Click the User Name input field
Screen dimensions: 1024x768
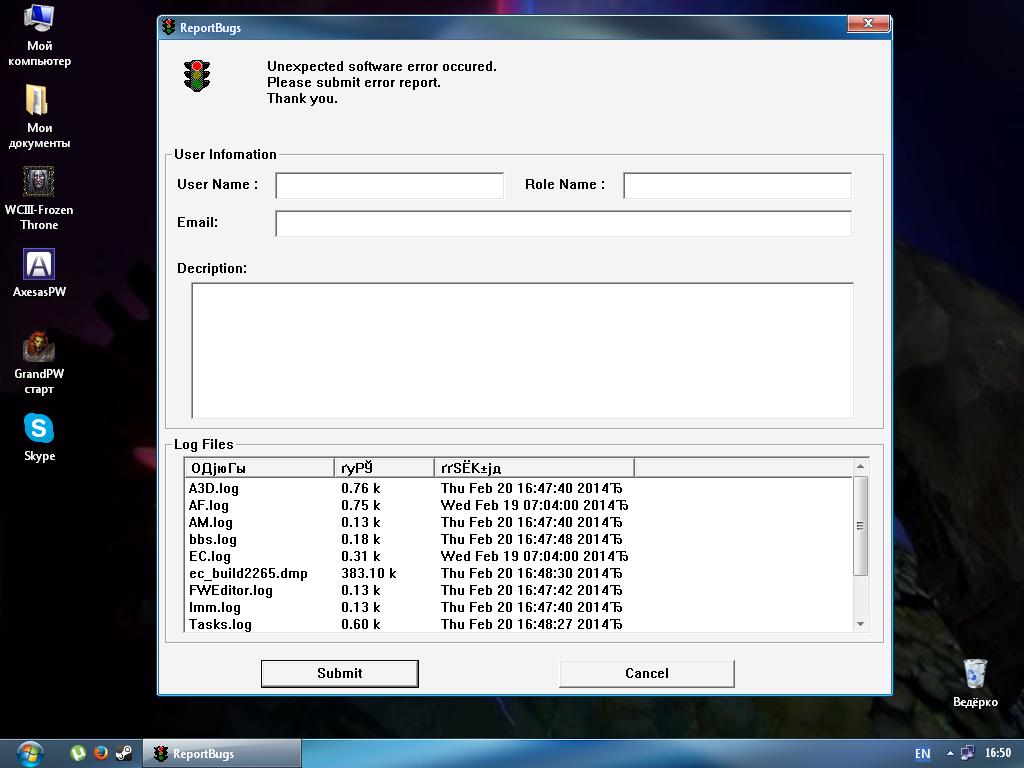pos(389,185)
